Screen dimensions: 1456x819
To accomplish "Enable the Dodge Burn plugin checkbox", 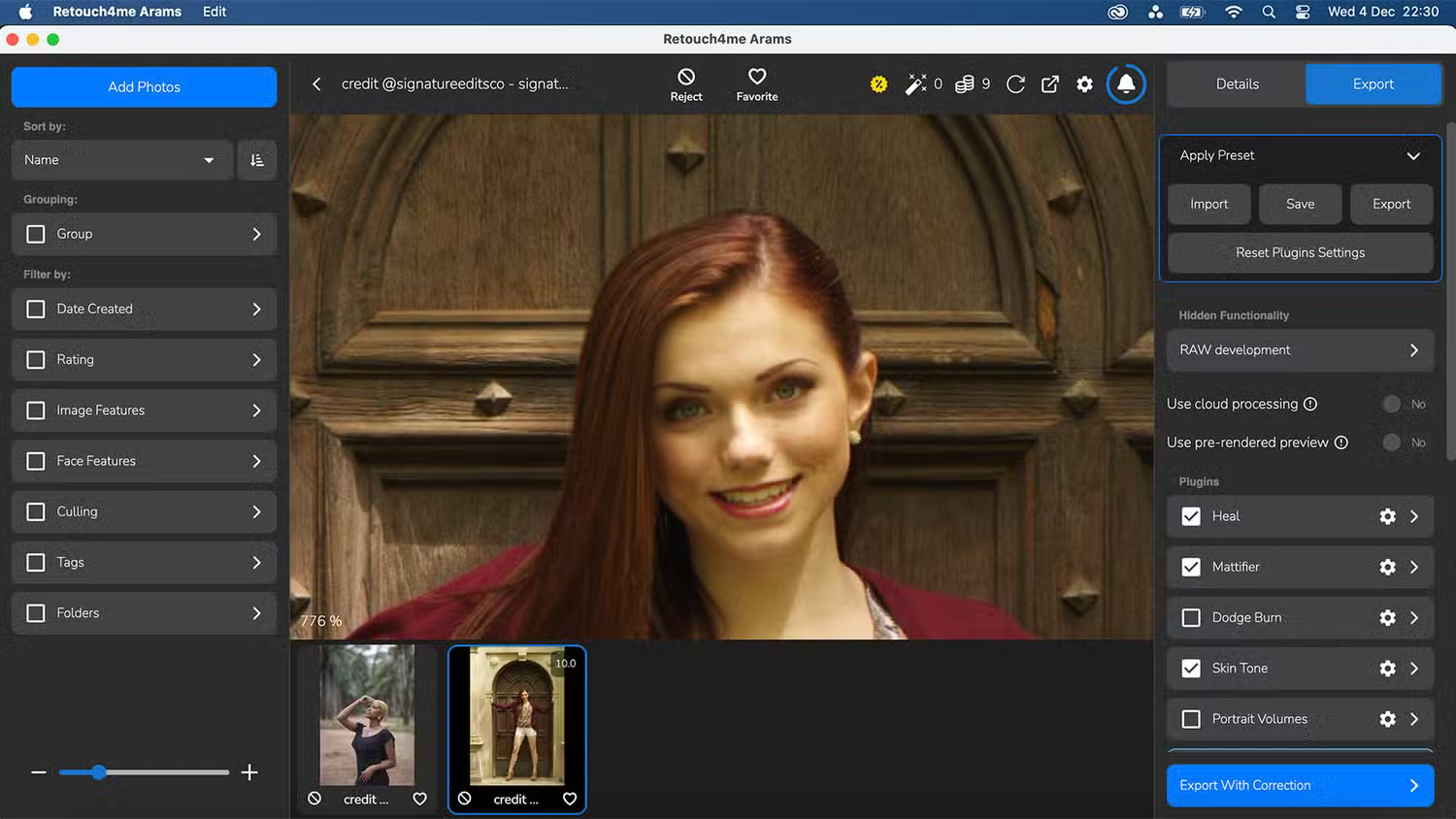I will pos(1191,617).
